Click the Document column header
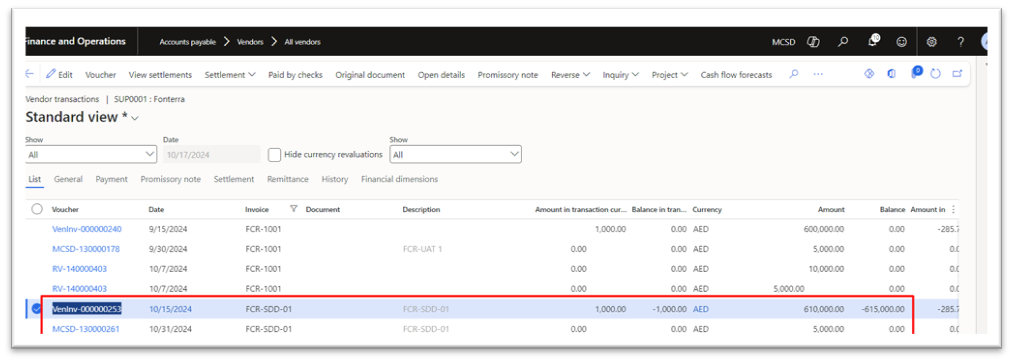 322,209
